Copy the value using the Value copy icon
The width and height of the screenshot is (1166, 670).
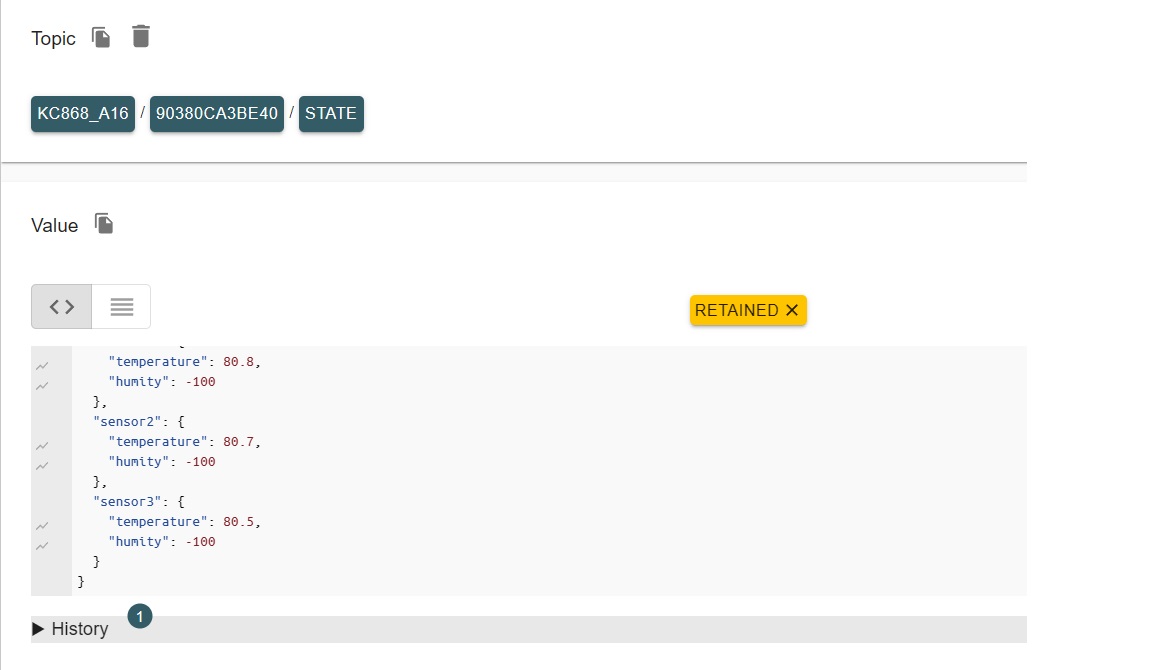[x=104, y=223]
